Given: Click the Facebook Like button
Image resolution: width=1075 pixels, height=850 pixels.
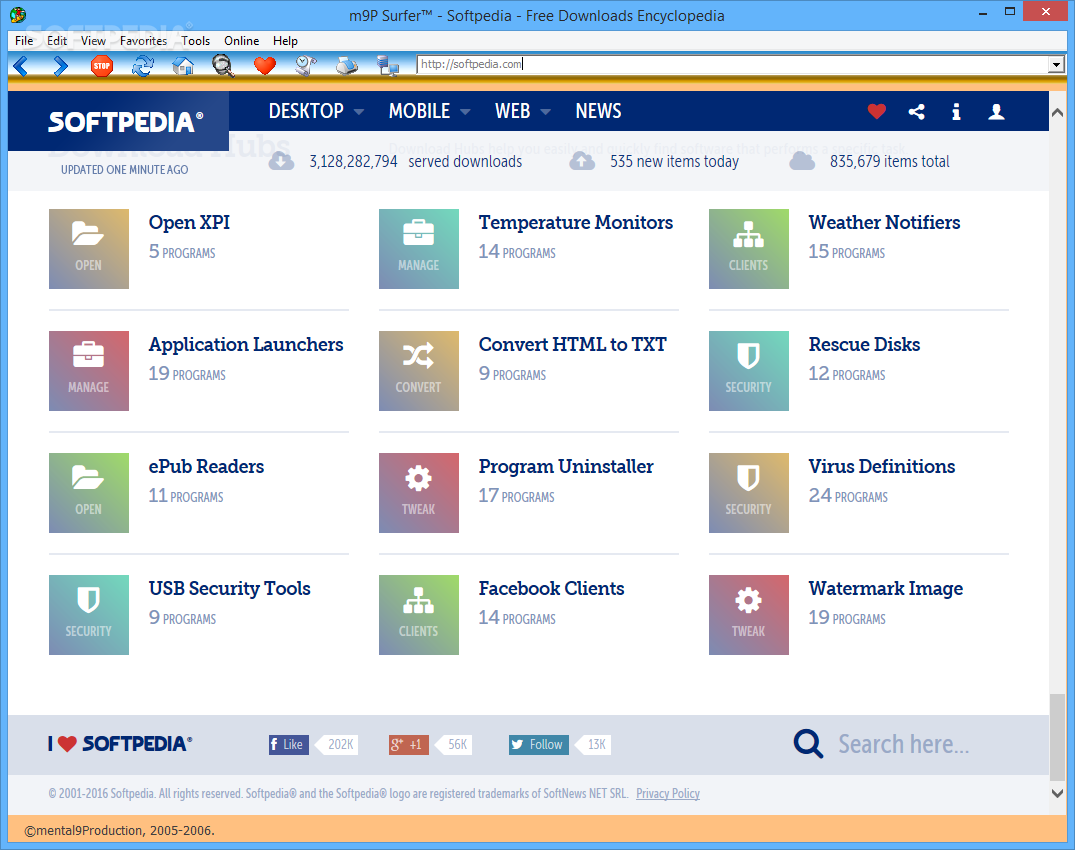Looking at the screenshot, I should [288, 744].
